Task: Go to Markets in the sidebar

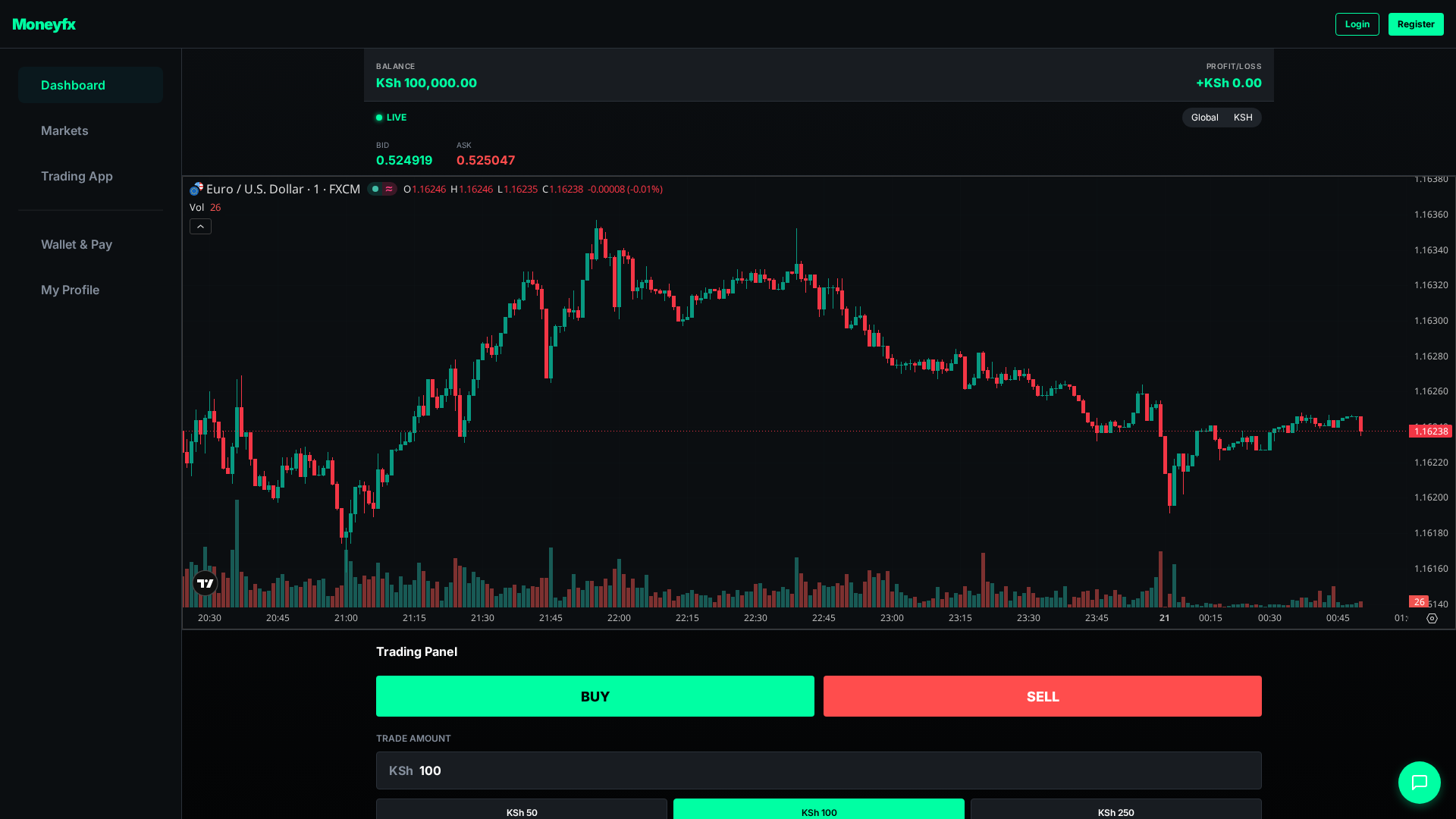Action: pos(90,130)
